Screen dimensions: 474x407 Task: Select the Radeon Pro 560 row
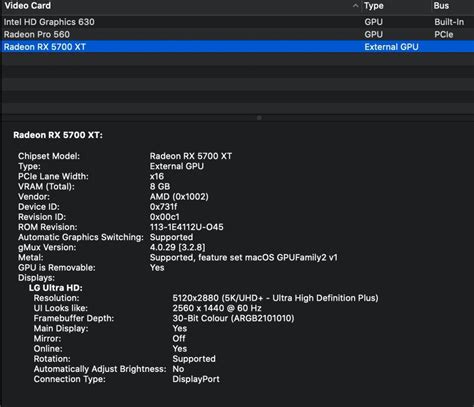(x=237, y=34)
